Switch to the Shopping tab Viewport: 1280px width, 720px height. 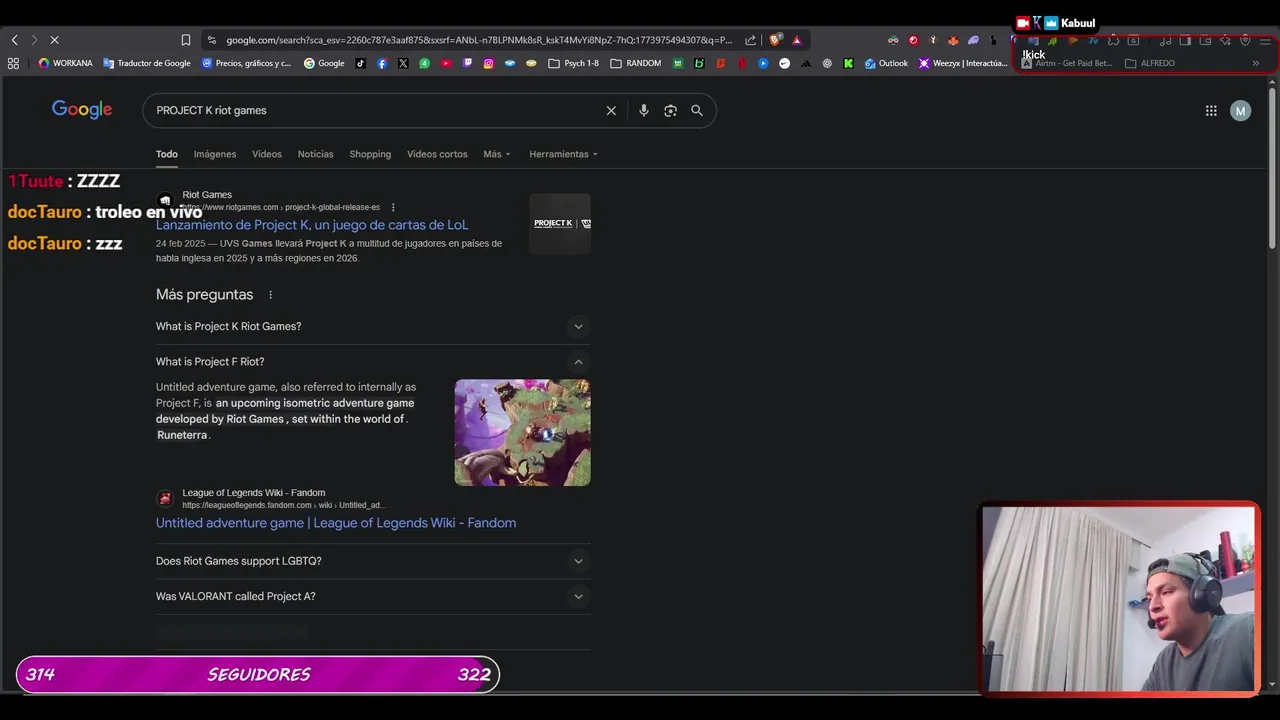point(370,154)
